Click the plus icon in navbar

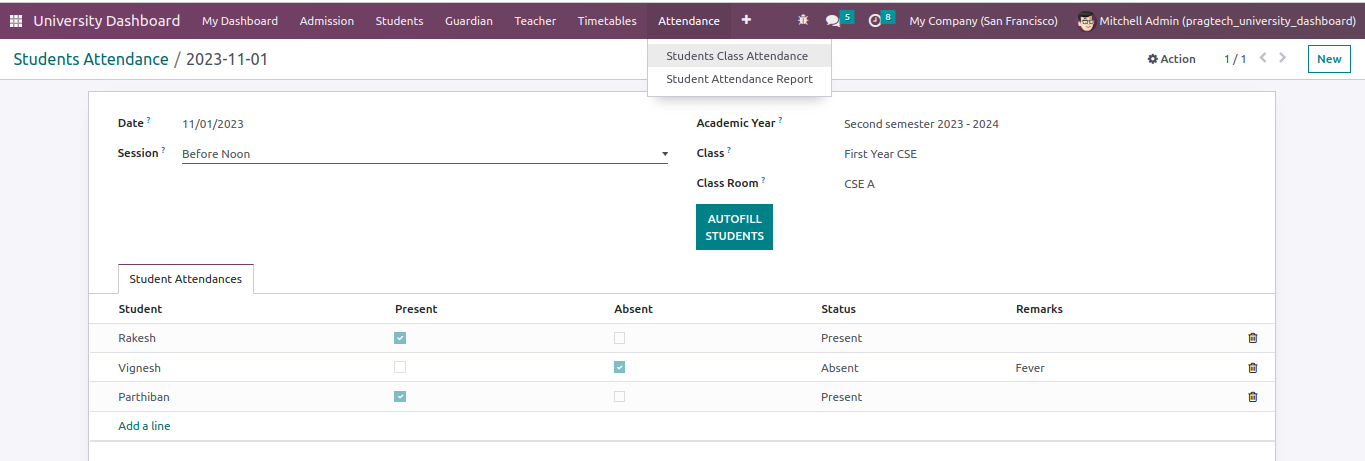click(x=746, y=20)
